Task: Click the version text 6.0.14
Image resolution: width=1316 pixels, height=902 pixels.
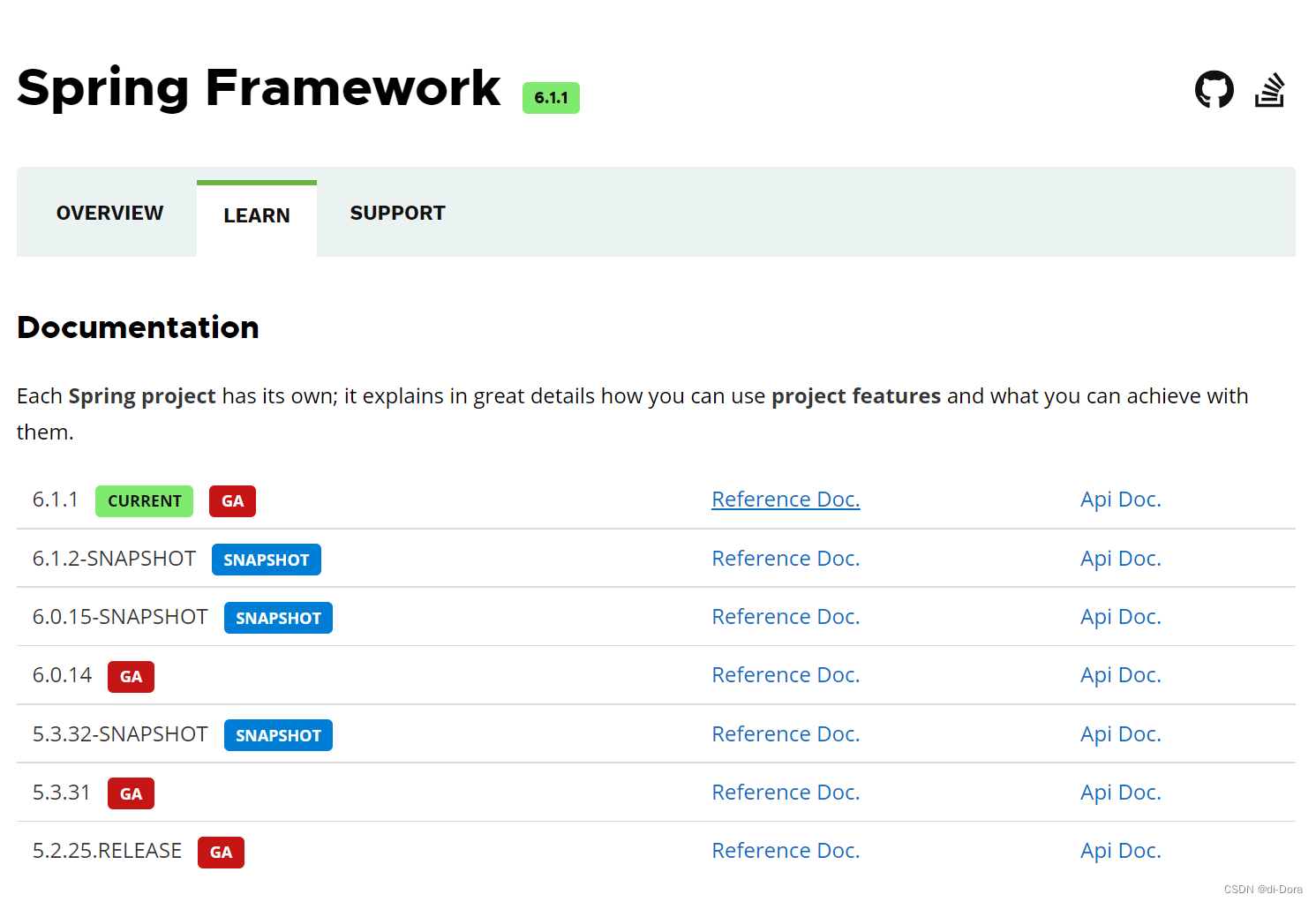Action: [x=62, y=675]
